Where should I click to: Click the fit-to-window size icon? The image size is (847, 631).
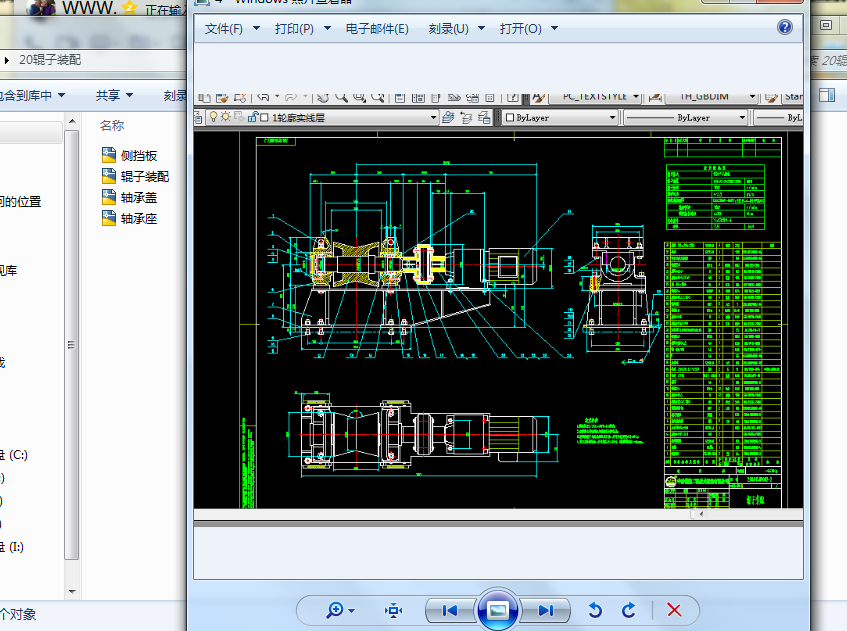pyautogui.click(x=394, y=610)
